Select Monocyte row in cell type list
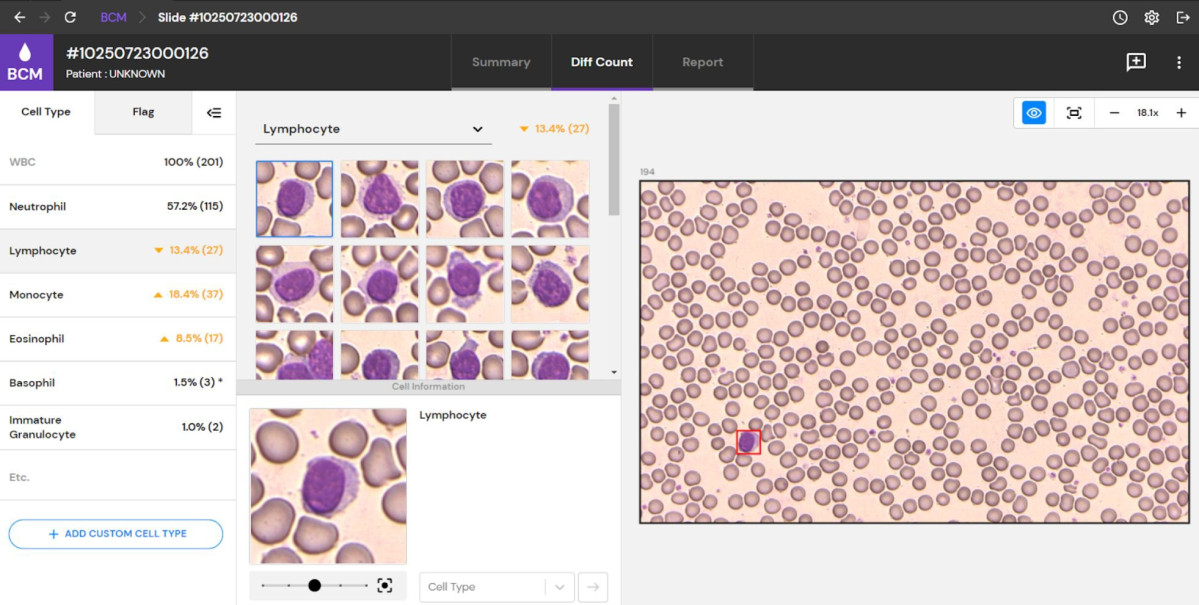Image resolution: width=1199 pixels, height=605 pixels. 118,294
